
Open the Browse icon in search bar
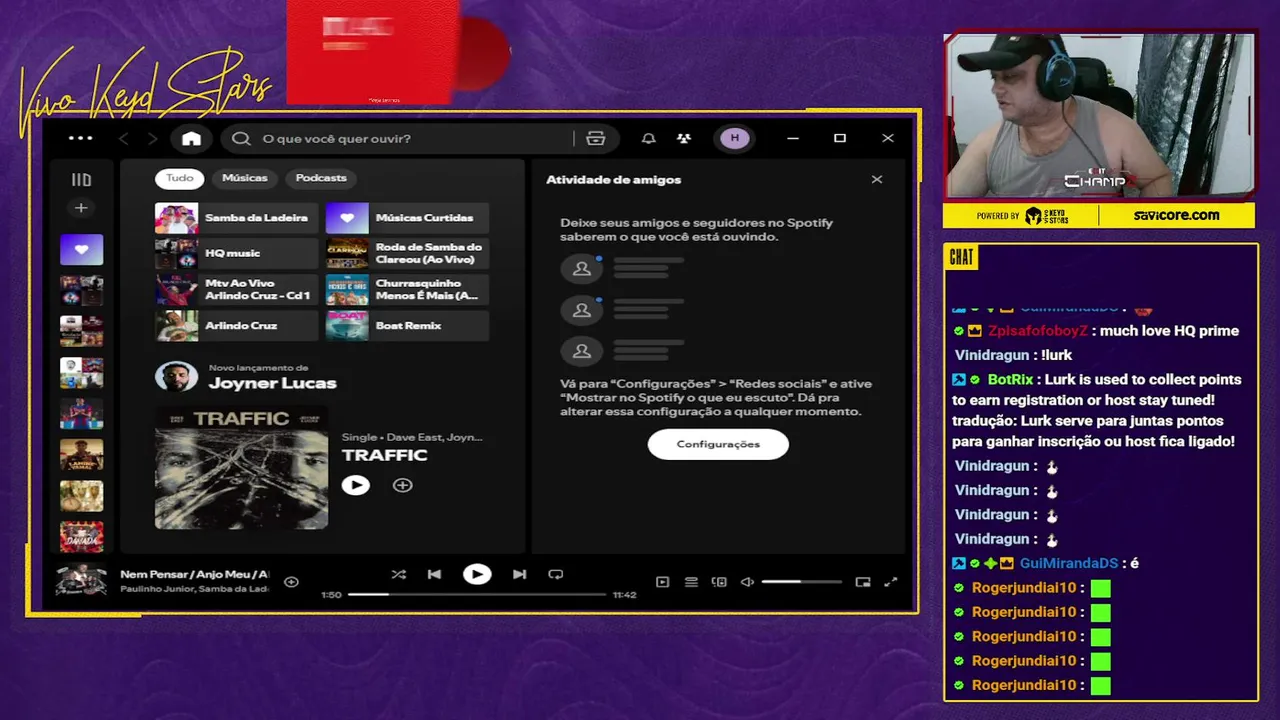pos(596,139)
